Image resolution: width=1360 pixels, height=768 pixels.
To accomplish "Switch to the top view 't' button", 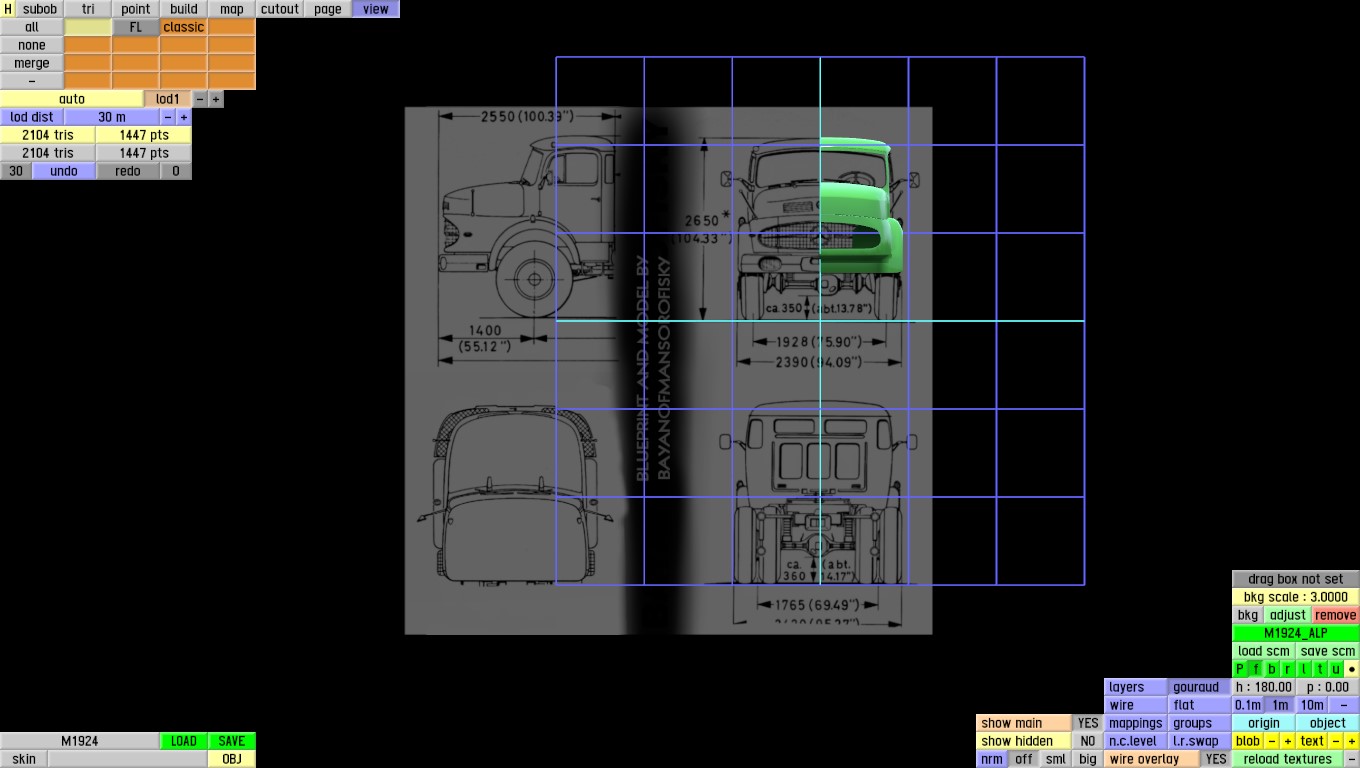I will coord(1320,669).
